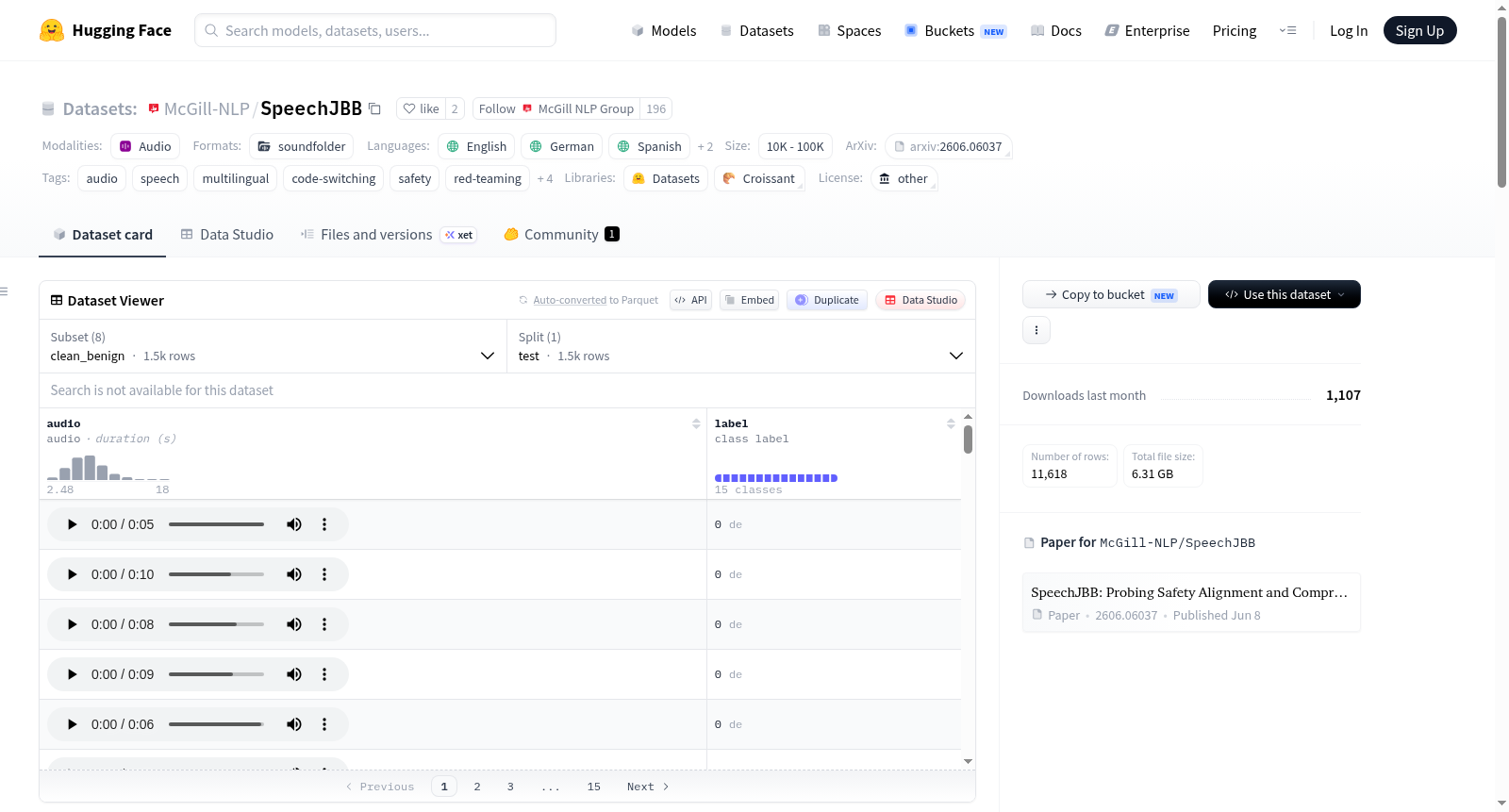Screen dimensions: 1509x812
Task: Open the SpeechJBB paper card
Action: (1191, 603)
